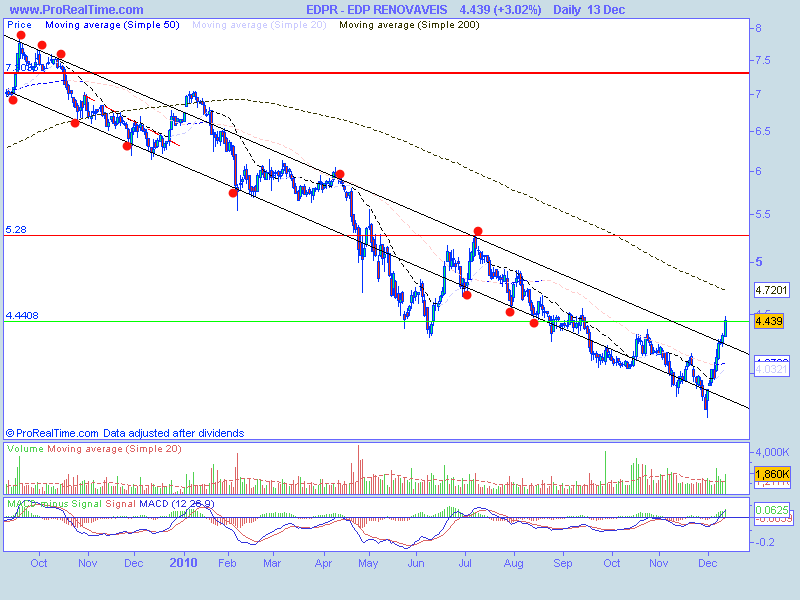
Task: Click the red marker dot on the 5.28 line in July
Action: [x=478, y=232]
